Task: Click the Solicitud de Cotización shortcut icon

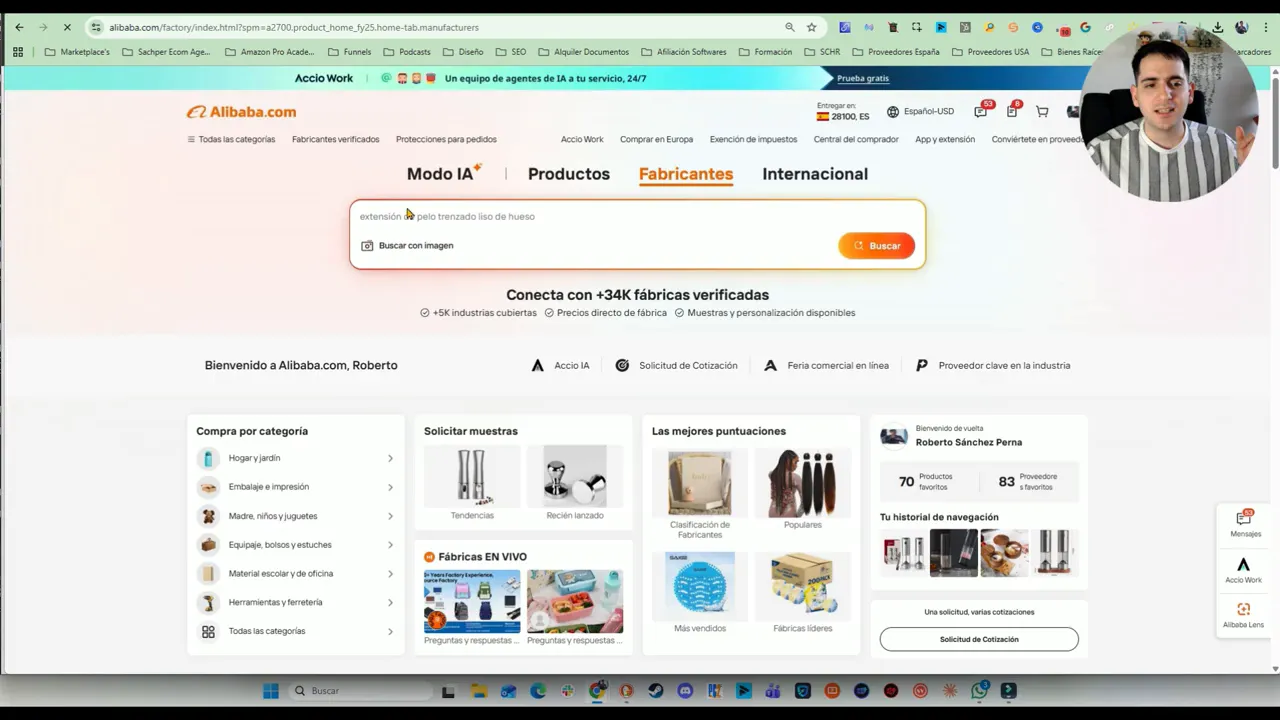Action: click(x=622, y=365)
